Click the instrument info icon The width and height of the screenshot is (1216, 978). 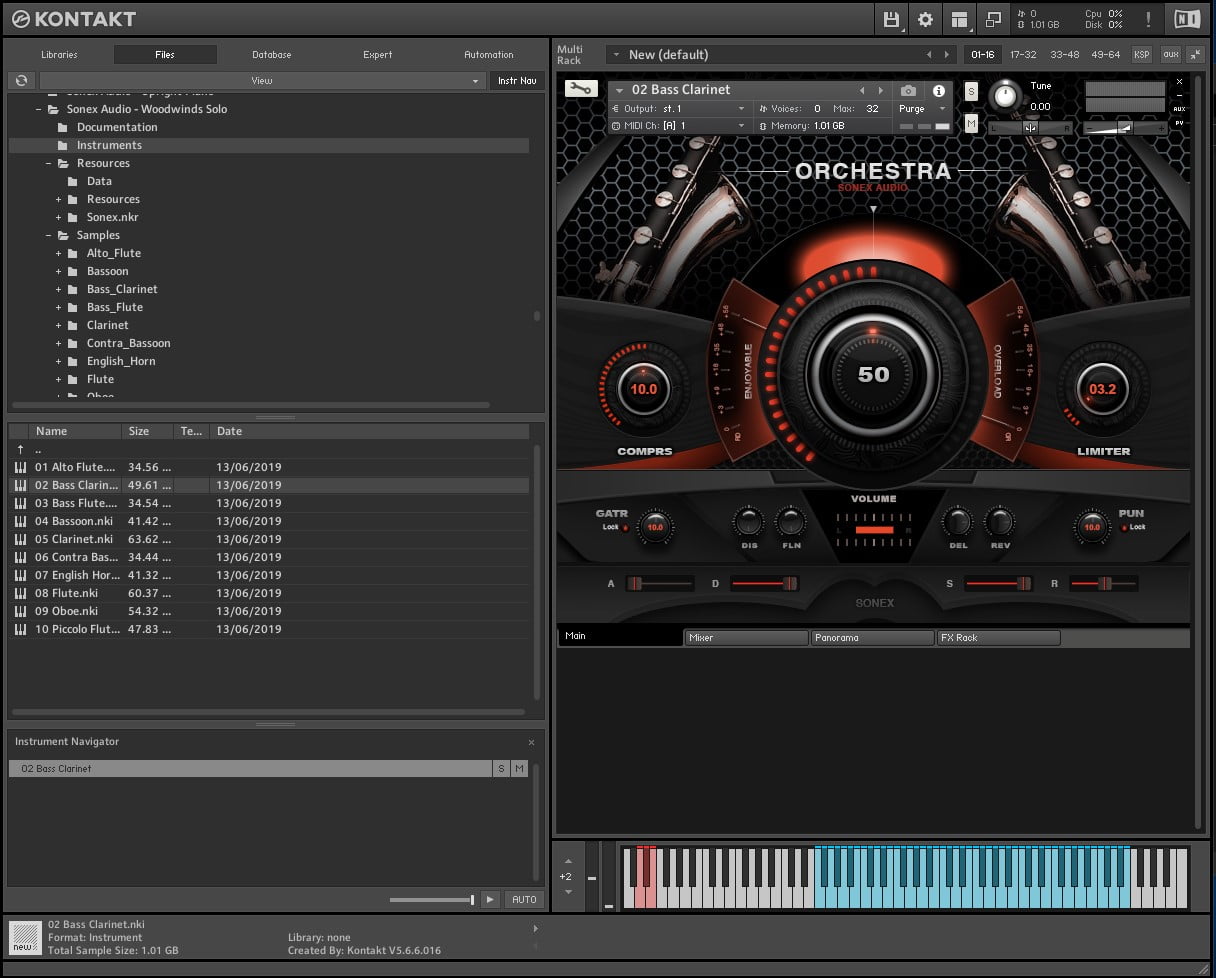pos(939,90)
